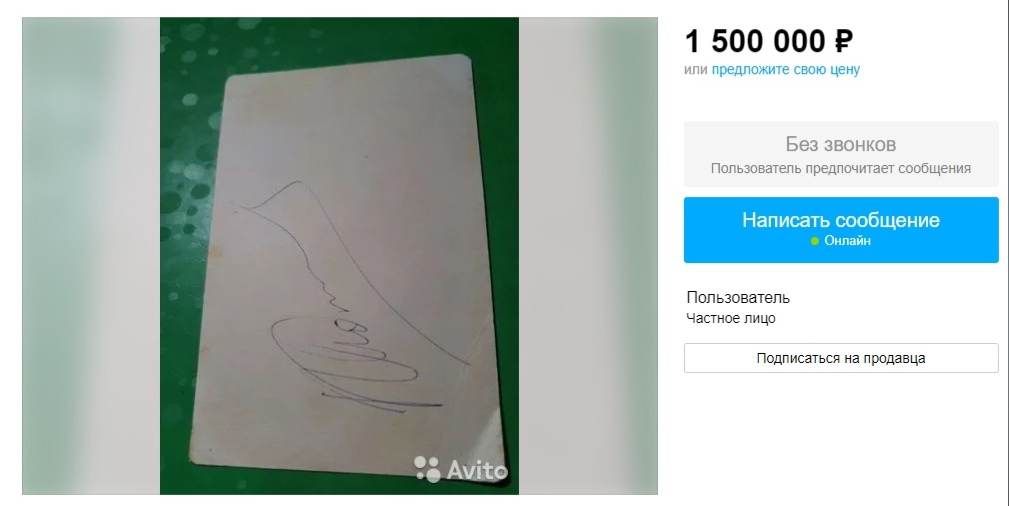
Task: Click the word 'или' before the price offer link
Action: coord(696,70)
